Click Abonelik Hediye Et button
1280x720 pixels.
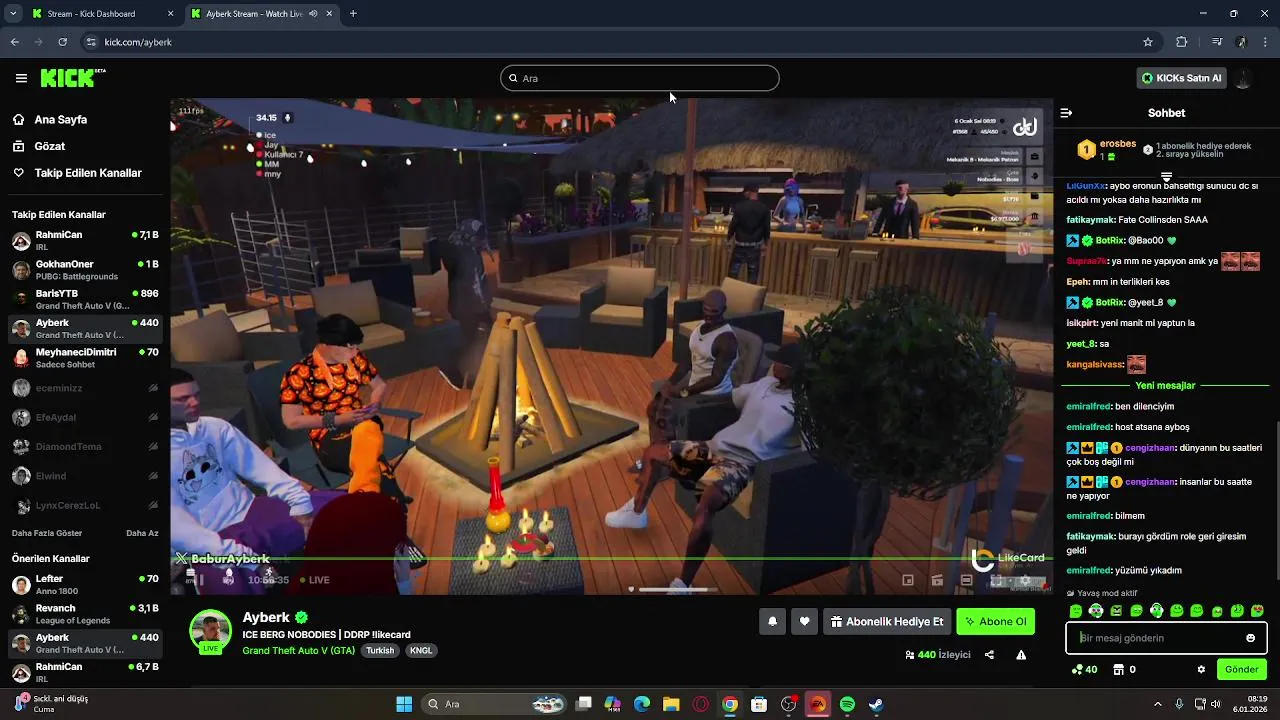[x=887, y=621]
